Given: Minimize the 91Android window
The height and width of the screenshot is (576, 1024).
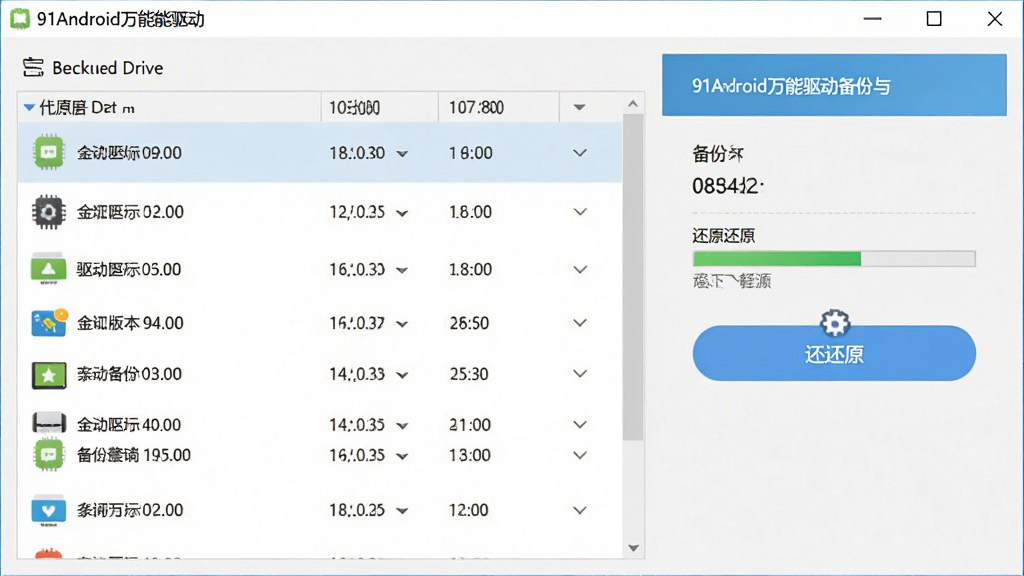Looking at the screenshot, I should (x=872, y=19).
